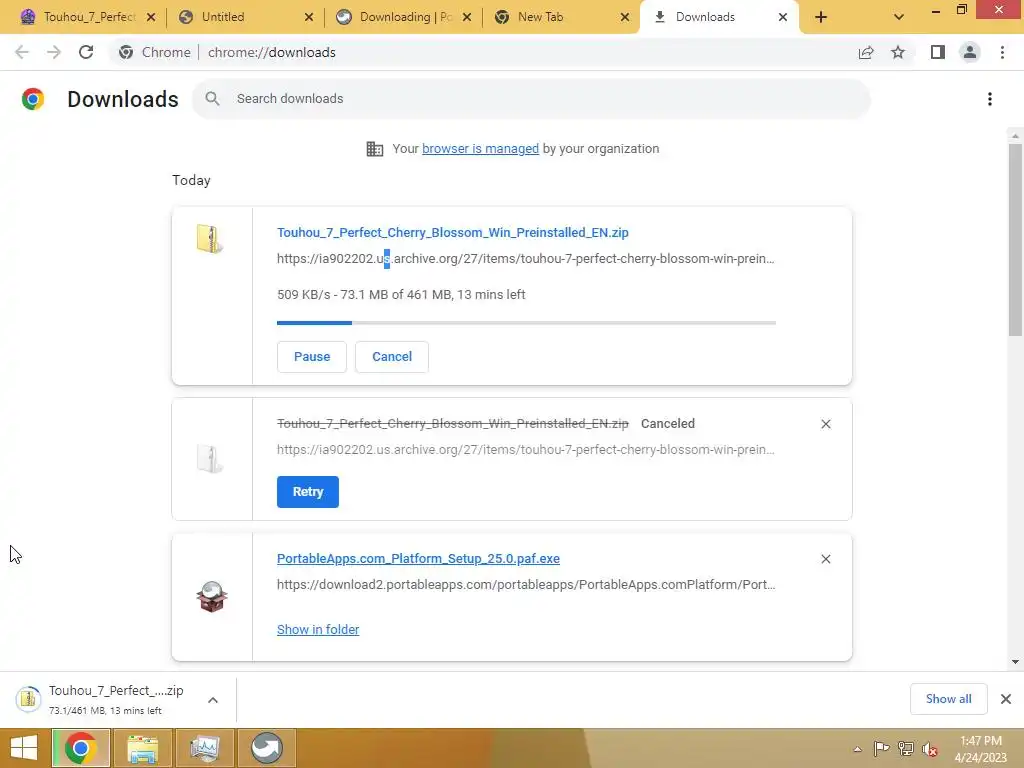Click the Chrome logo beside Downloads heading
This screenshot has height=768, width=1024.
click(33, 99)
